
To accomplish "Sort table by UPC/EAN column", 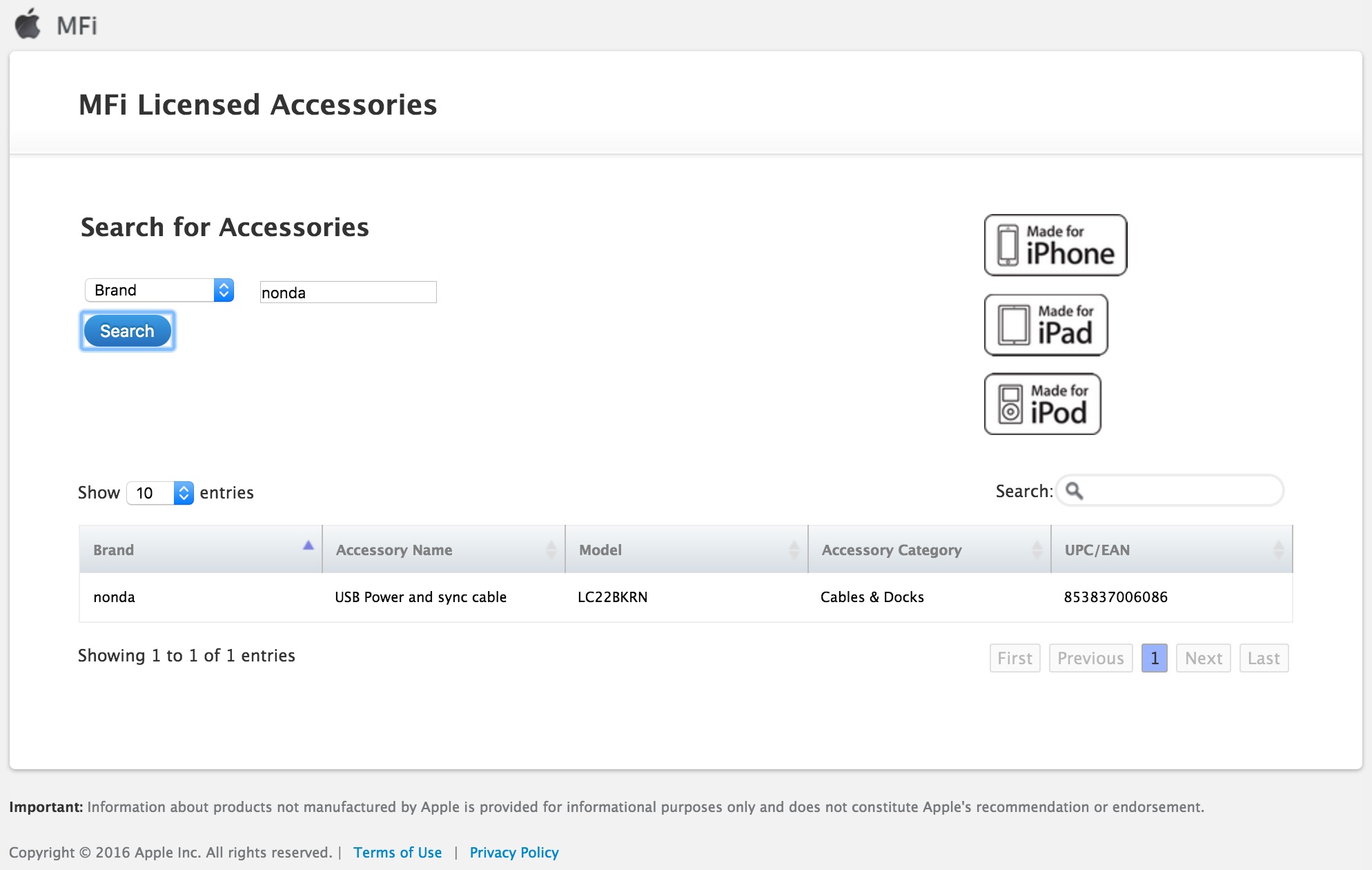I will (x=1172, y=550).
